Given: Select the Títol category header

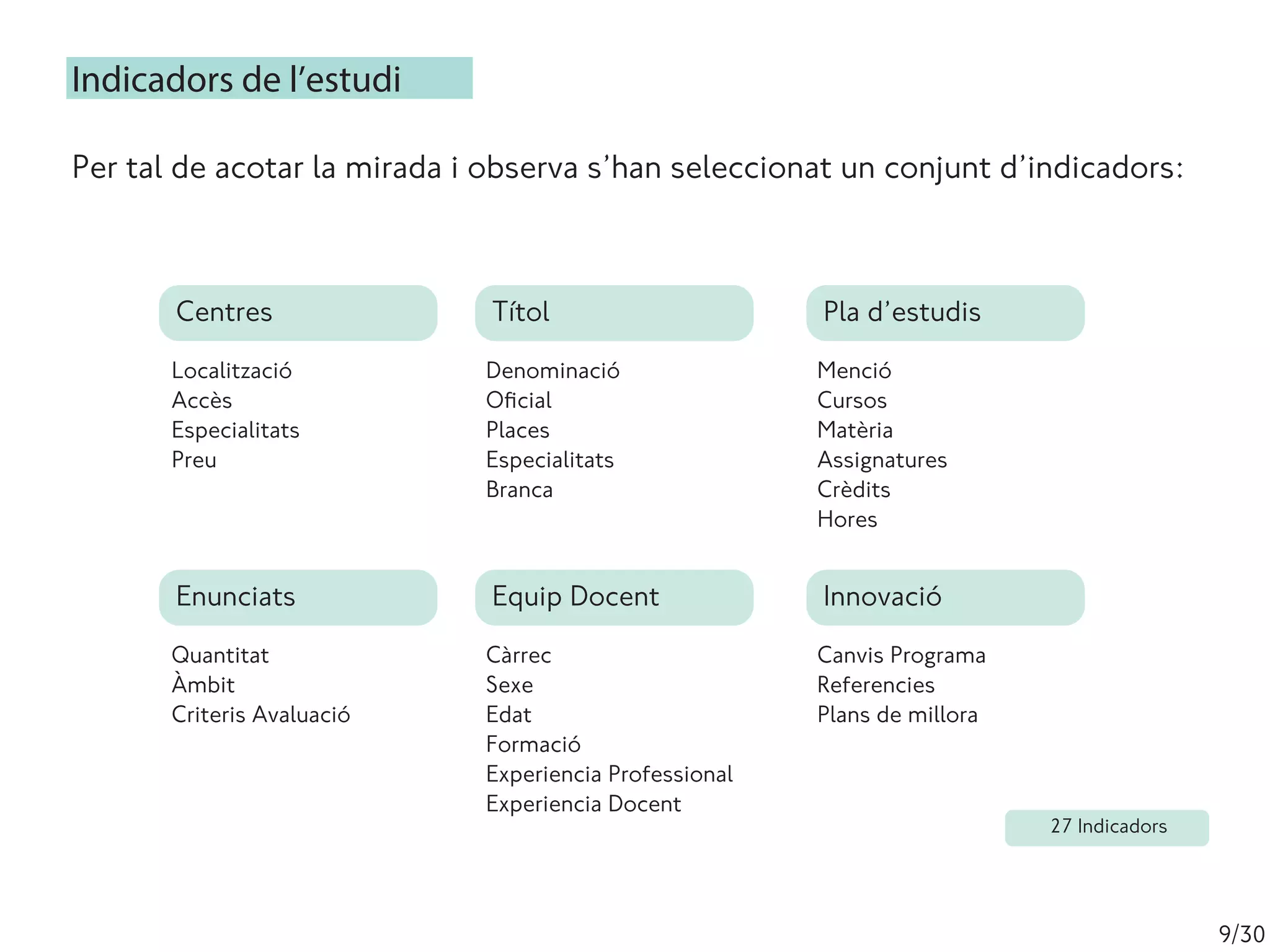Looking at the screenshot, I should [x=614, y=312].
